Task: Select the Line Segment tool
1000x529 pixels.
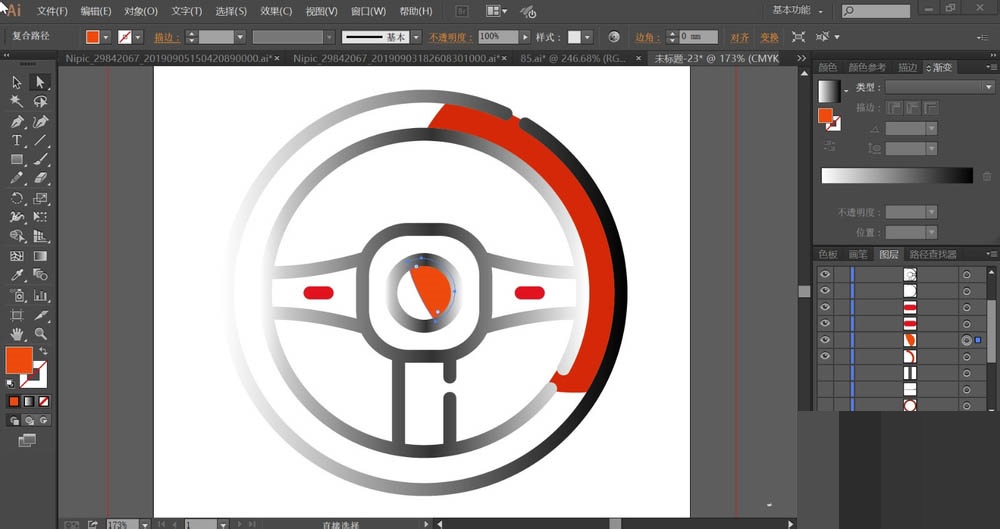Action: 40,140
